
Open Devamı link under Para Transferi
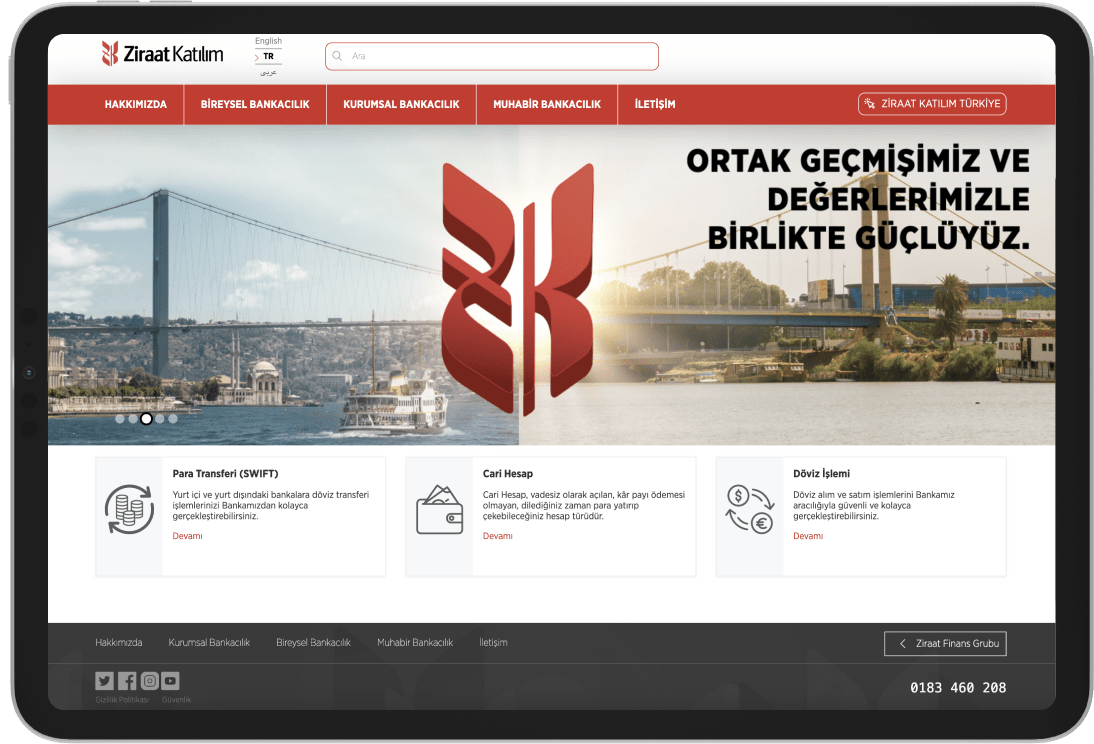(187, 536)
